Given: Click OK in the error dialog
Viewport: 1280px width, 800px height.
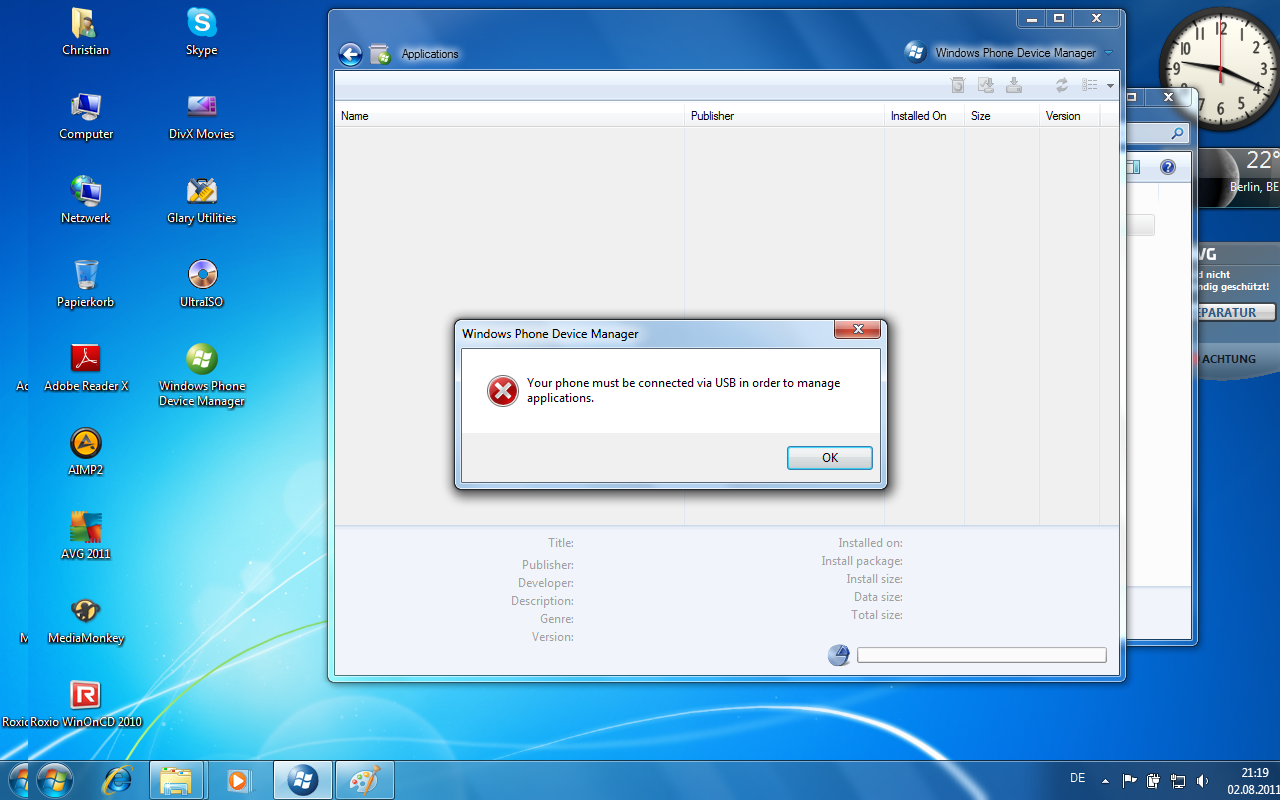Looking at the screenshot, I should [829, 458].
